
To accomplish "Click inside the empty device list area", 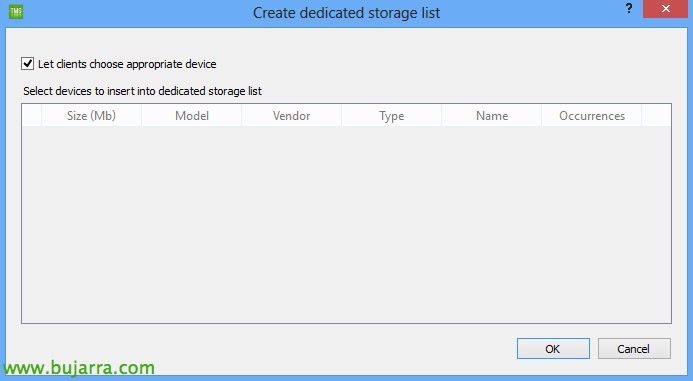I will point(346,225).
